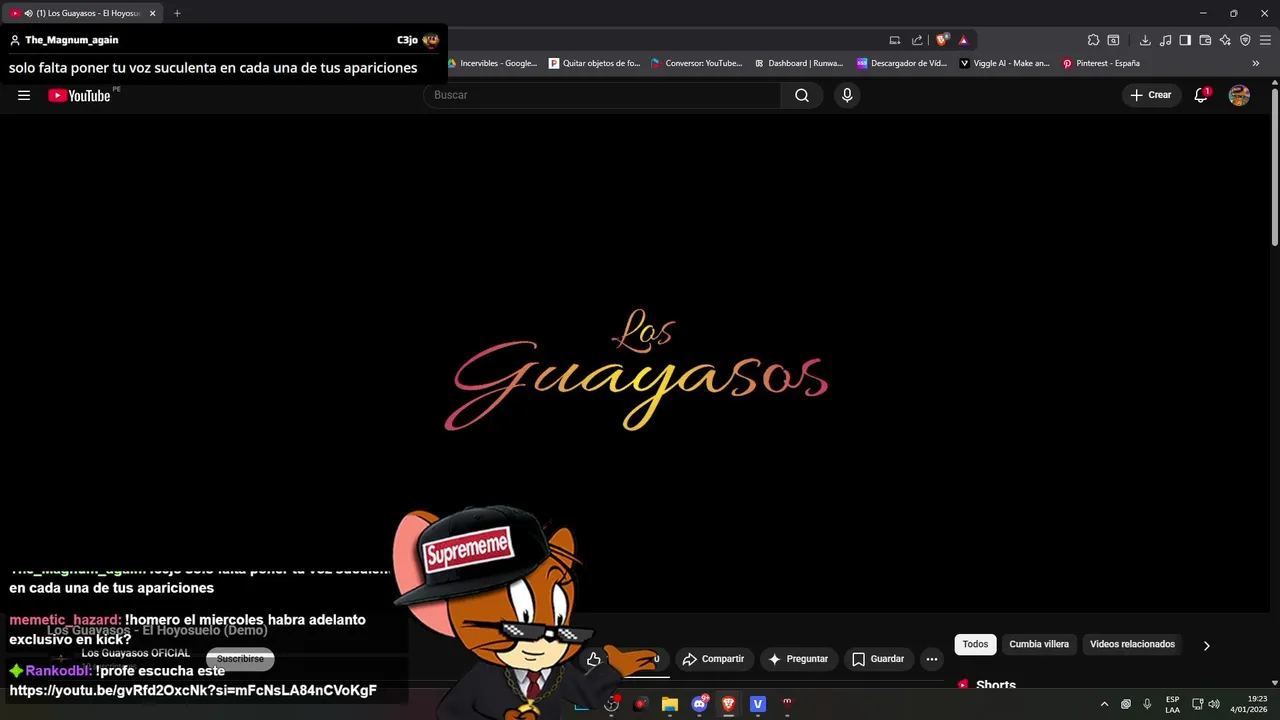Open Brave Wallet icon
Image resolution: width=1280 pixels, height=720 pixels.
click(1205, 40)
